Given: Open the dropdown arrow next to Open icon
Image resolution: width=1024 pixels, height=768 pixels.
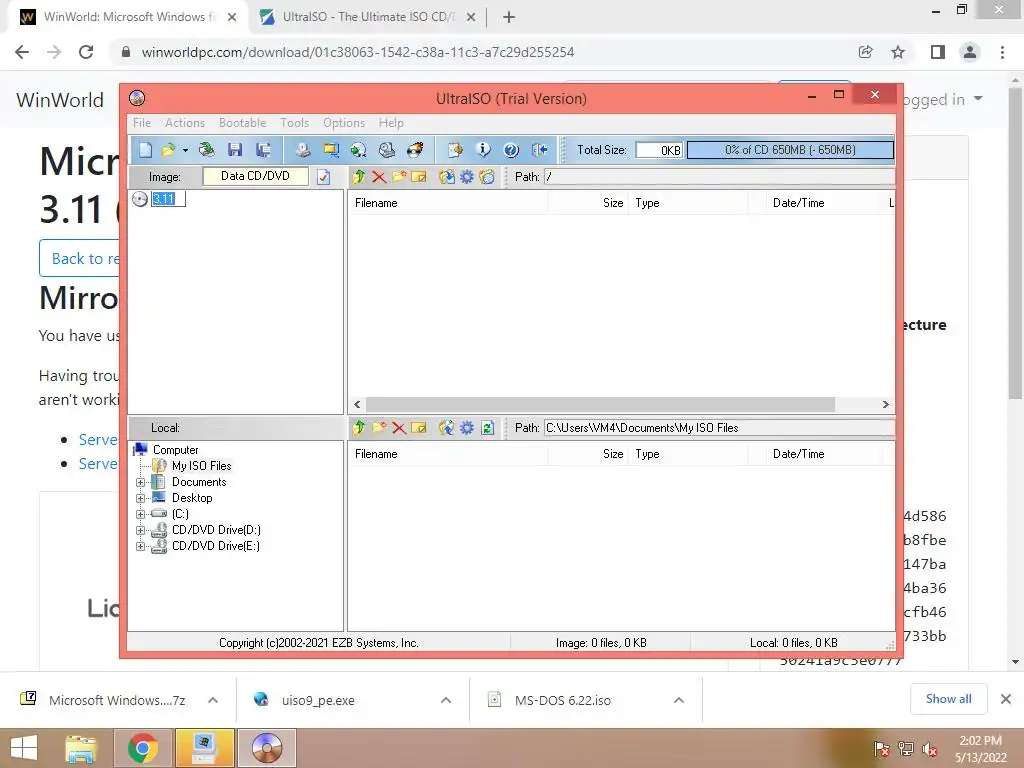Looking at the screenshot, I should (x=185, y=151).
